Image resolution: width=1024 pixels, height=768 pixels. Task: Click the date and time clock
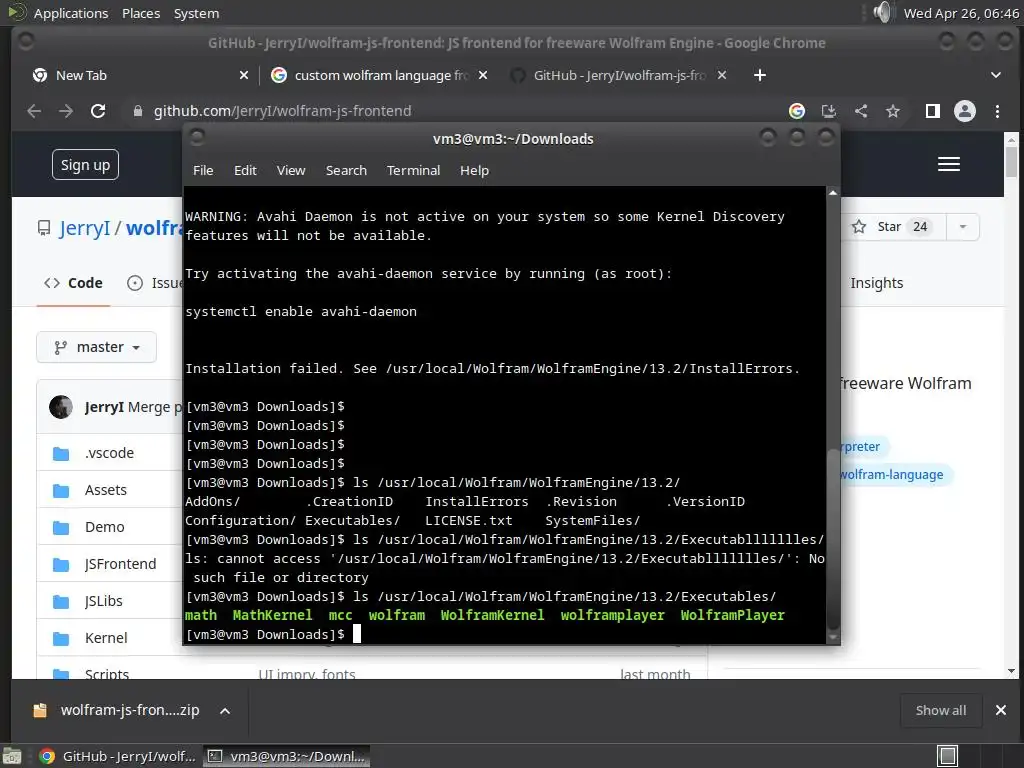point(961,13)
